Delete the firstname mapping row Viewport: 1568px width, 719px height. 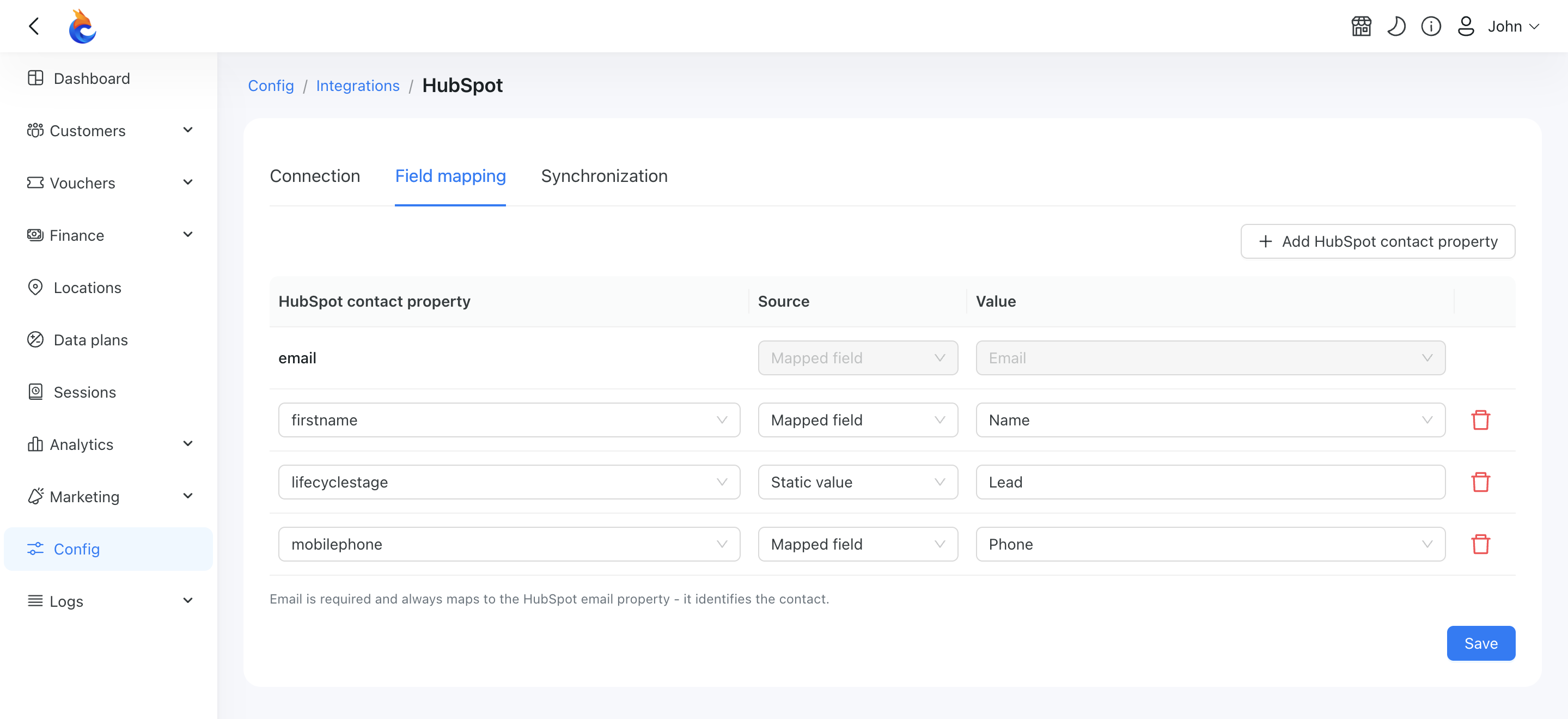click(1480, 419)
